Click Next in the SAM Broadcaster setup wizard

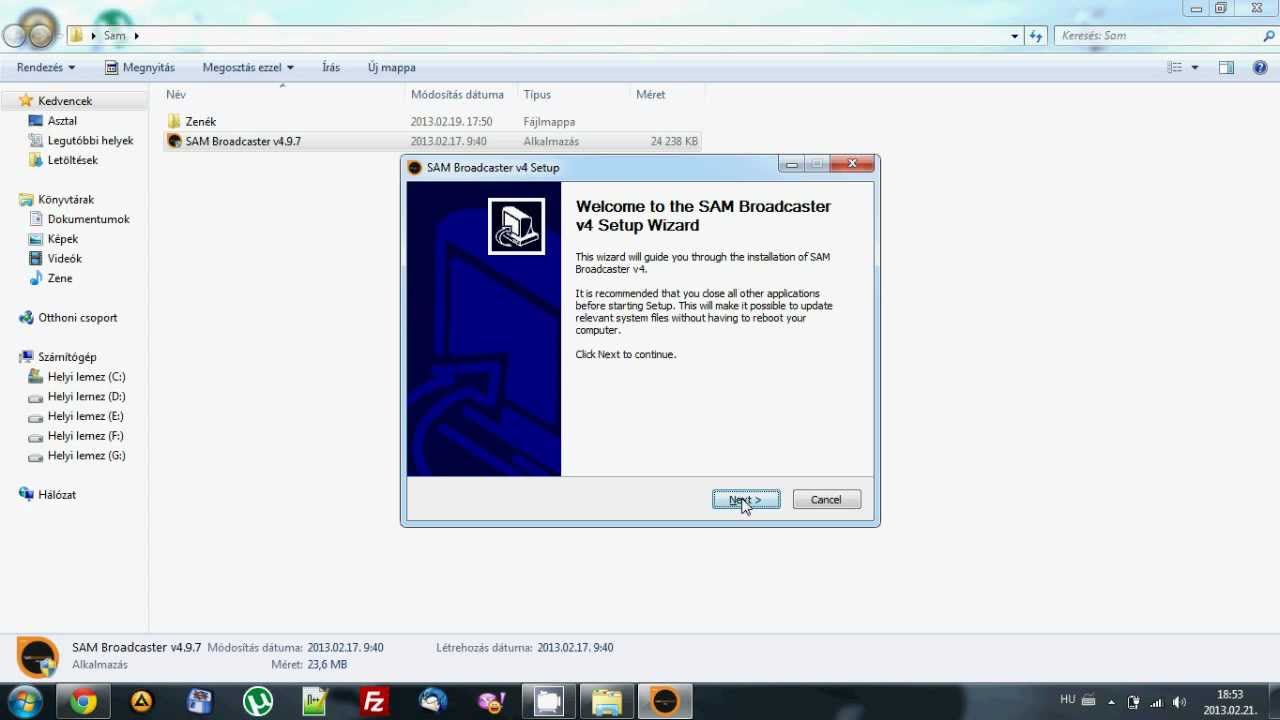point(746,500)
